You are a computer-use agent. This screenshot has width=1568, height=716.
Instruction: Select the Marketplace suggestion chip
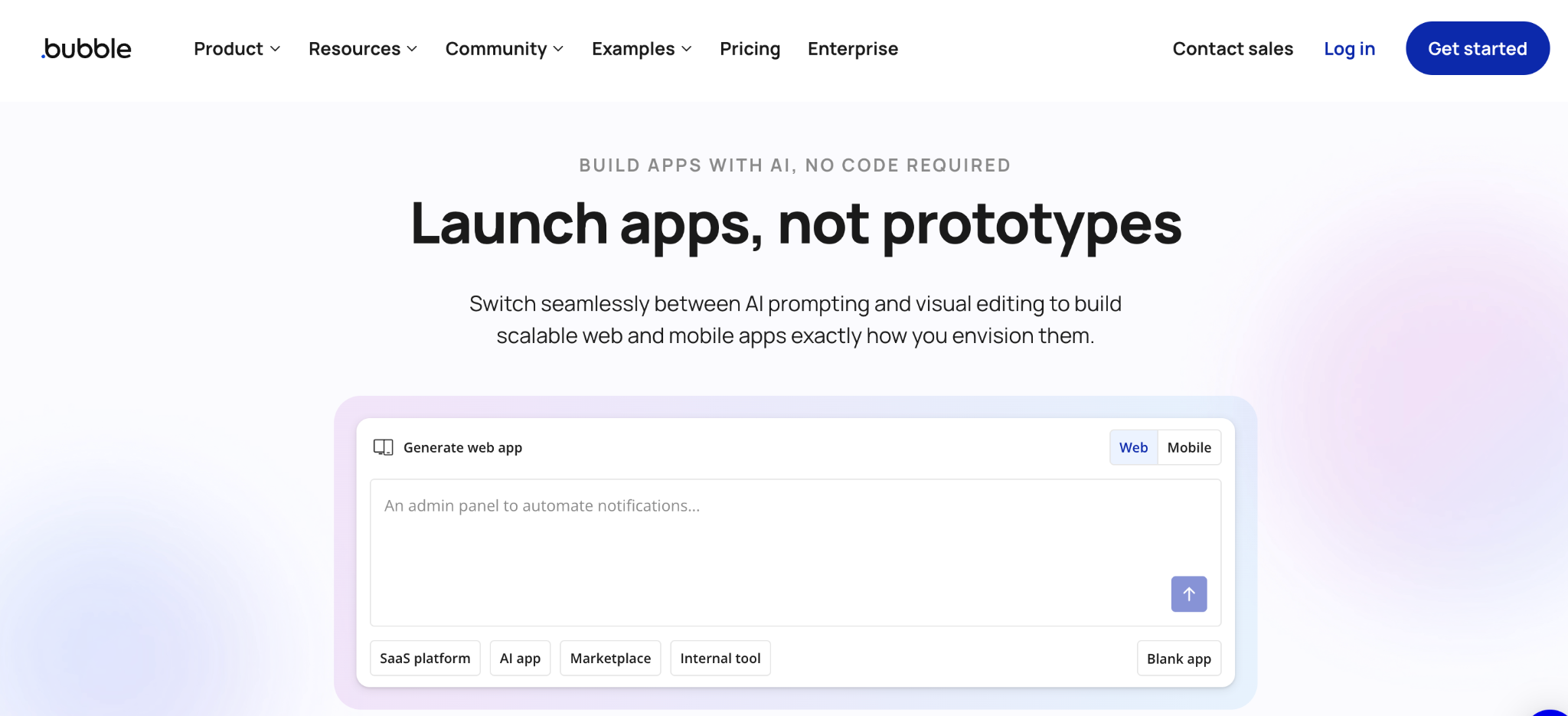tap(610, 658)
